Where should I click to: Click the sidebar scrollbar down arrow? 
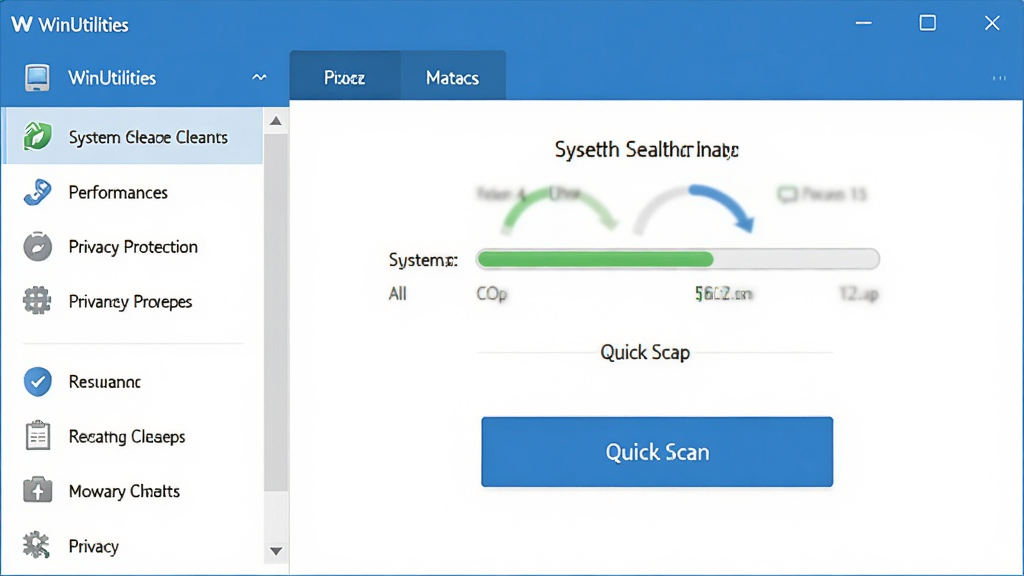point(276,551)
